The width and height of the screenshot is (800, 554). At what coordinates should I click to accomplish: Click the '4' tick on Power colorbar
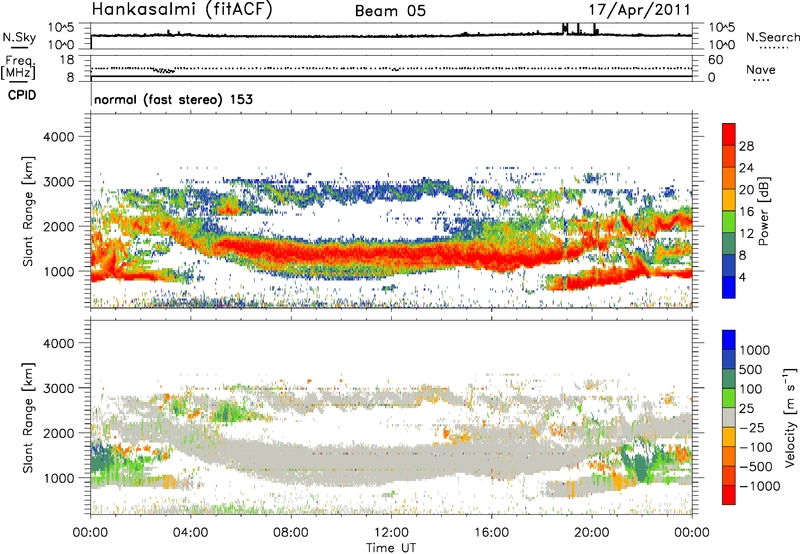(x=742, y=277)
